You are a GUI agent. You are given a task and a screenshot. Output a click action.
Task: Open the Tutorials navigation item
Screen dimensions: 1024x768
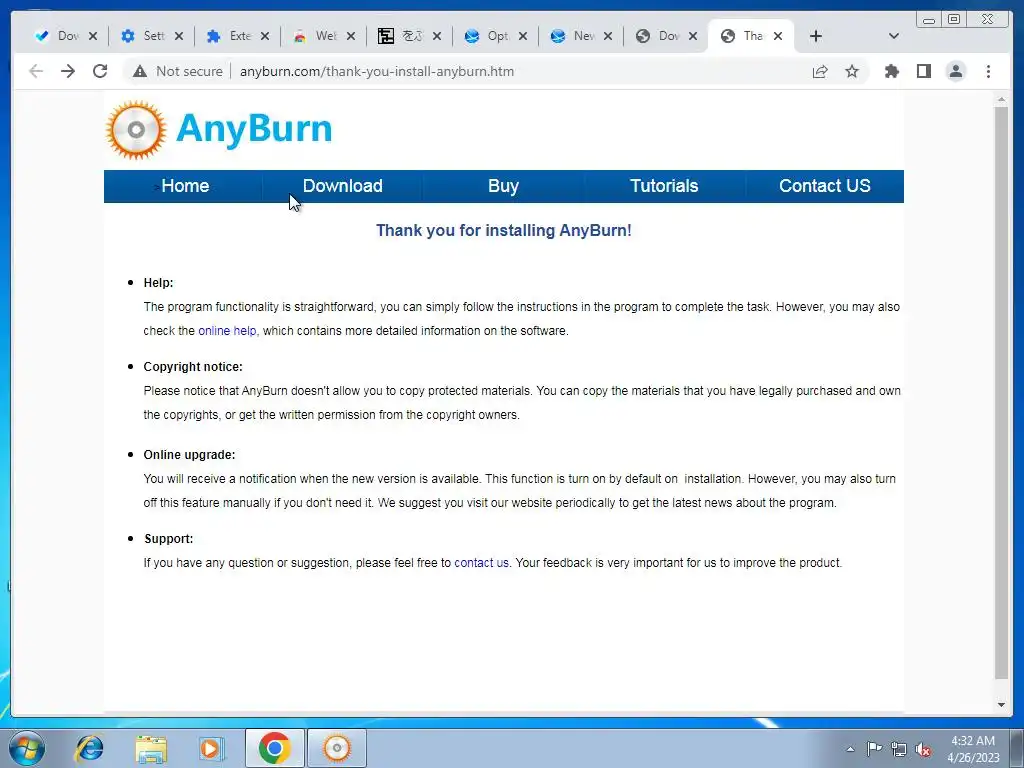(x=664, y=186)
